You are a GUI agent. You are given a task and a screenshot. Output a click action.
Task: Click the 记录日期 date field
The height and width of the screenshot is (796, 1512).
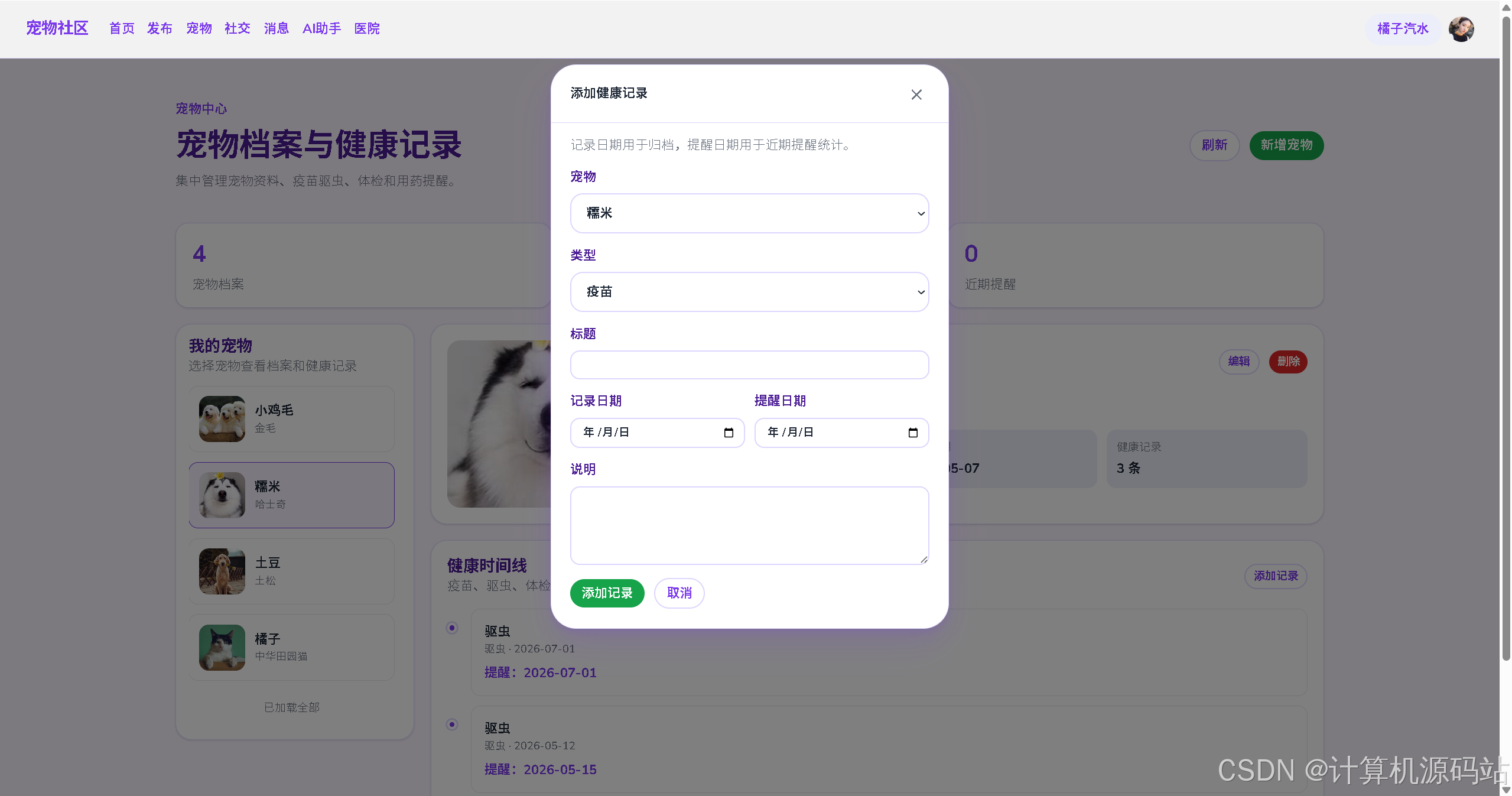657,433
